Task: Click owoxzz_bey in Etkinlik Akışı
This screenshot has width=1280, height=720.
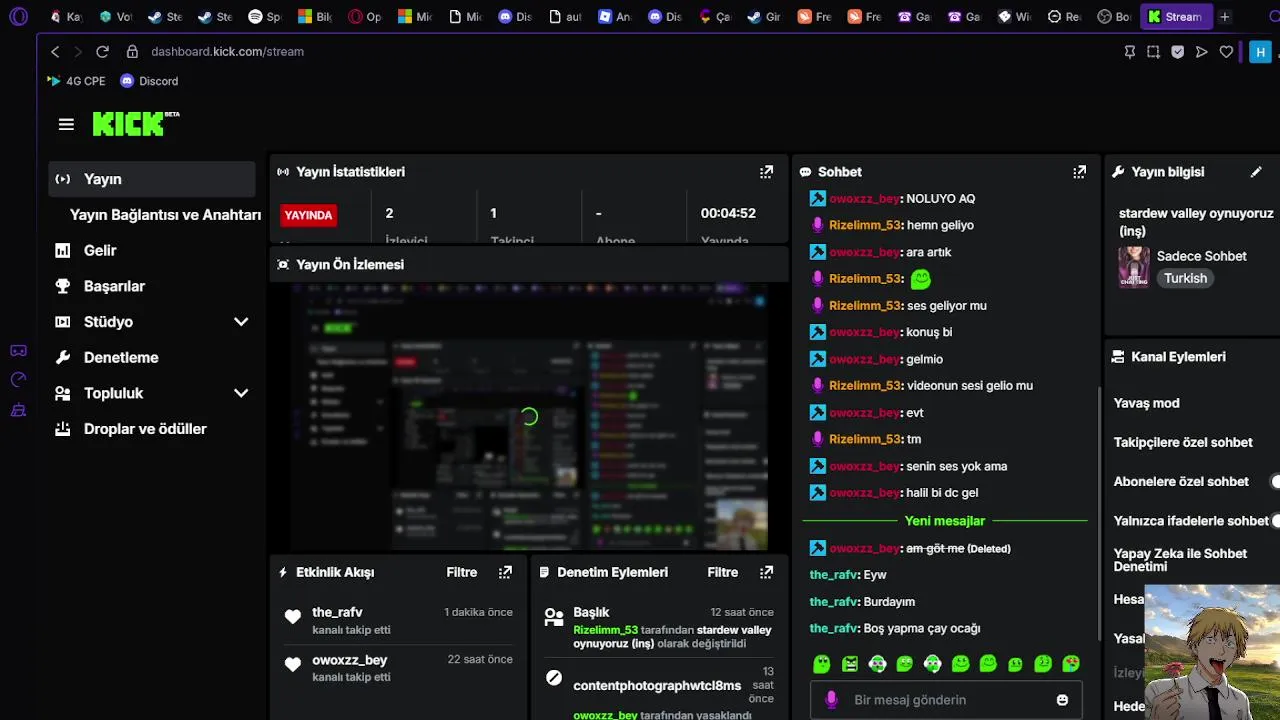Action: point(349,660)
